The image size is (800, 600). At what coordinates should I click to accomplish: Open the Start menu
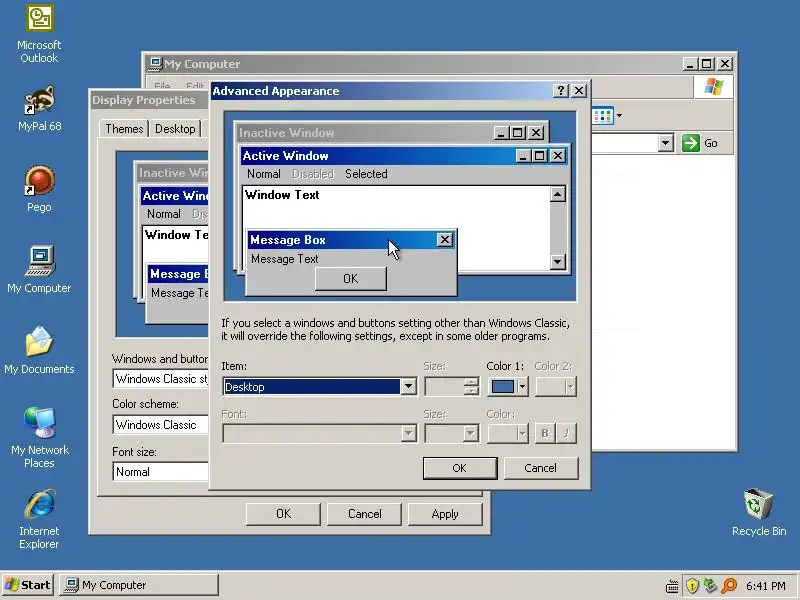(28, 585)
